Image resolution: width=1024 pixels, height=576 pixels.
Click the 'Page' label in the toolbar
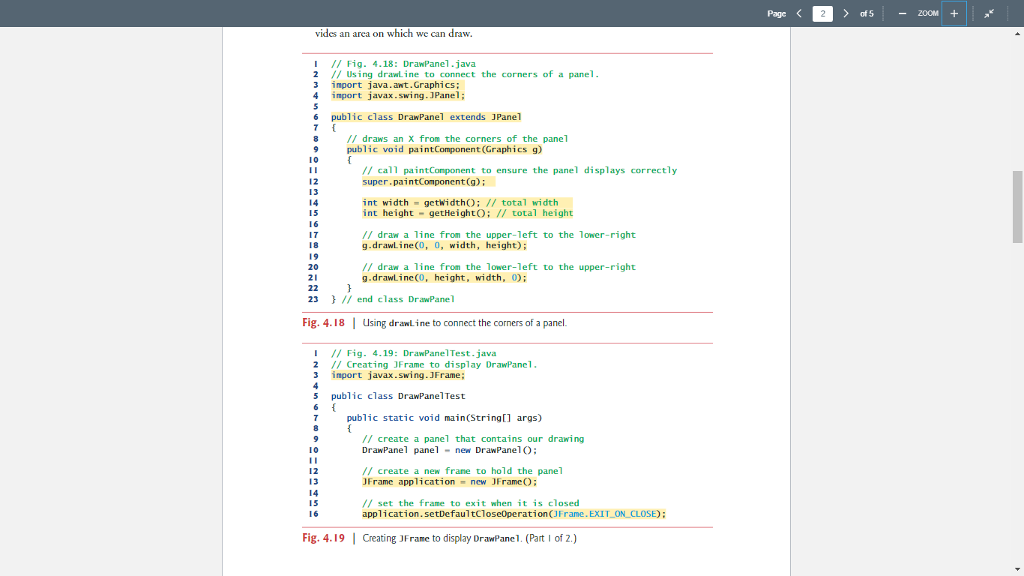(x=777, y=13)
